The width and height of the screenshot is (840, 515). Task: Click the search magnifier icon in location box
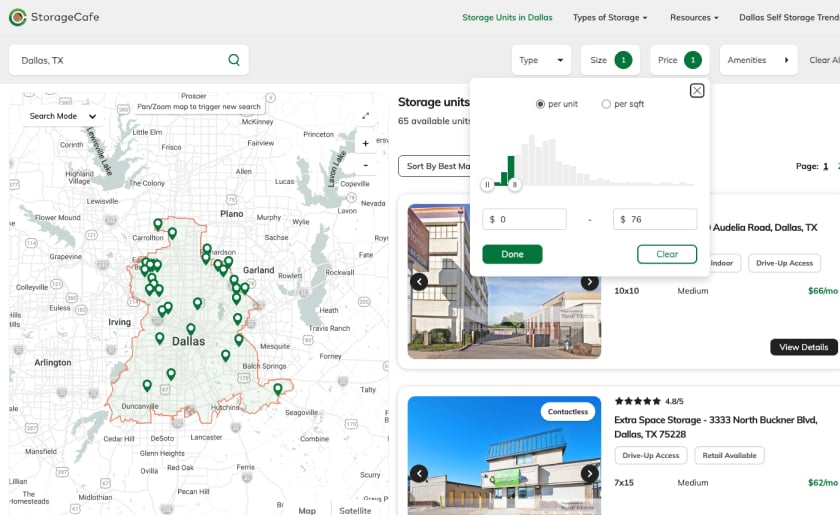click(x=234, y=60)
